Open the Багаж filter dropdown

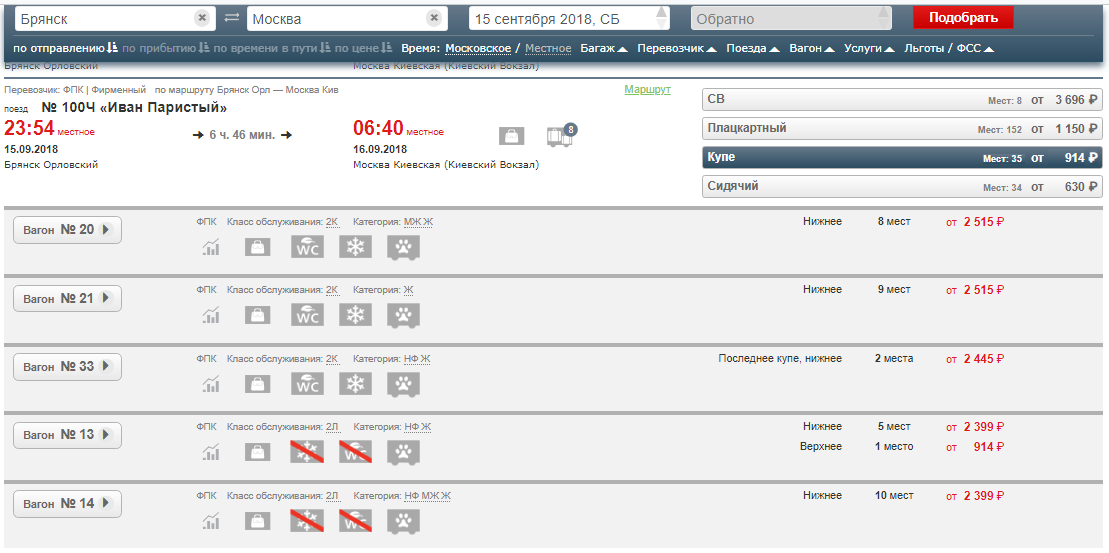[x=604, y=48]
